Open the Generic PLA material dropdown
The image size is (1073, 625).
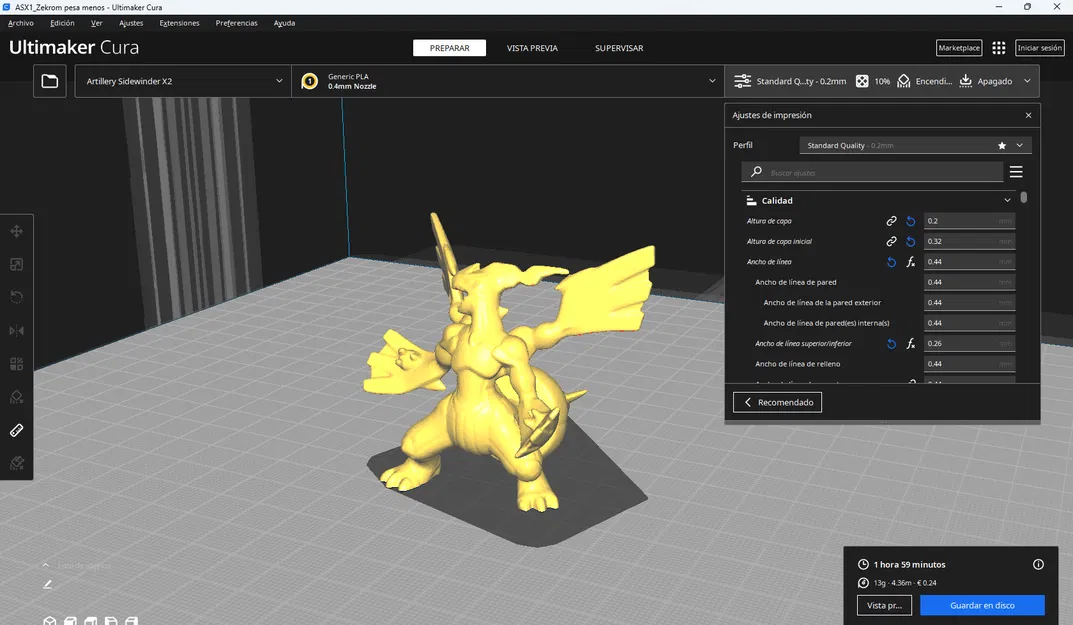pos(510,81)
